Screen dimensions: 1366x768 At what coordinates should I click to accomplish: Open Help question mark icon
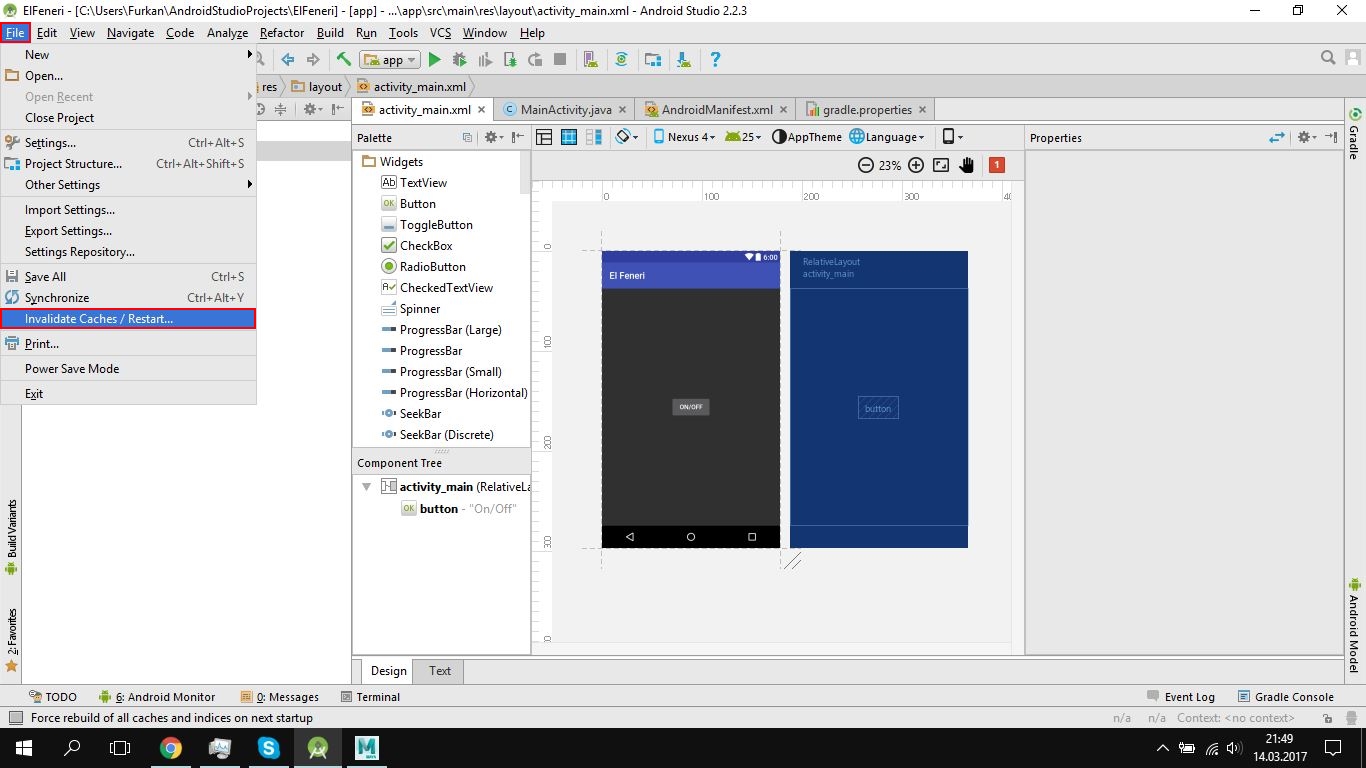click(x=715, y=59)
